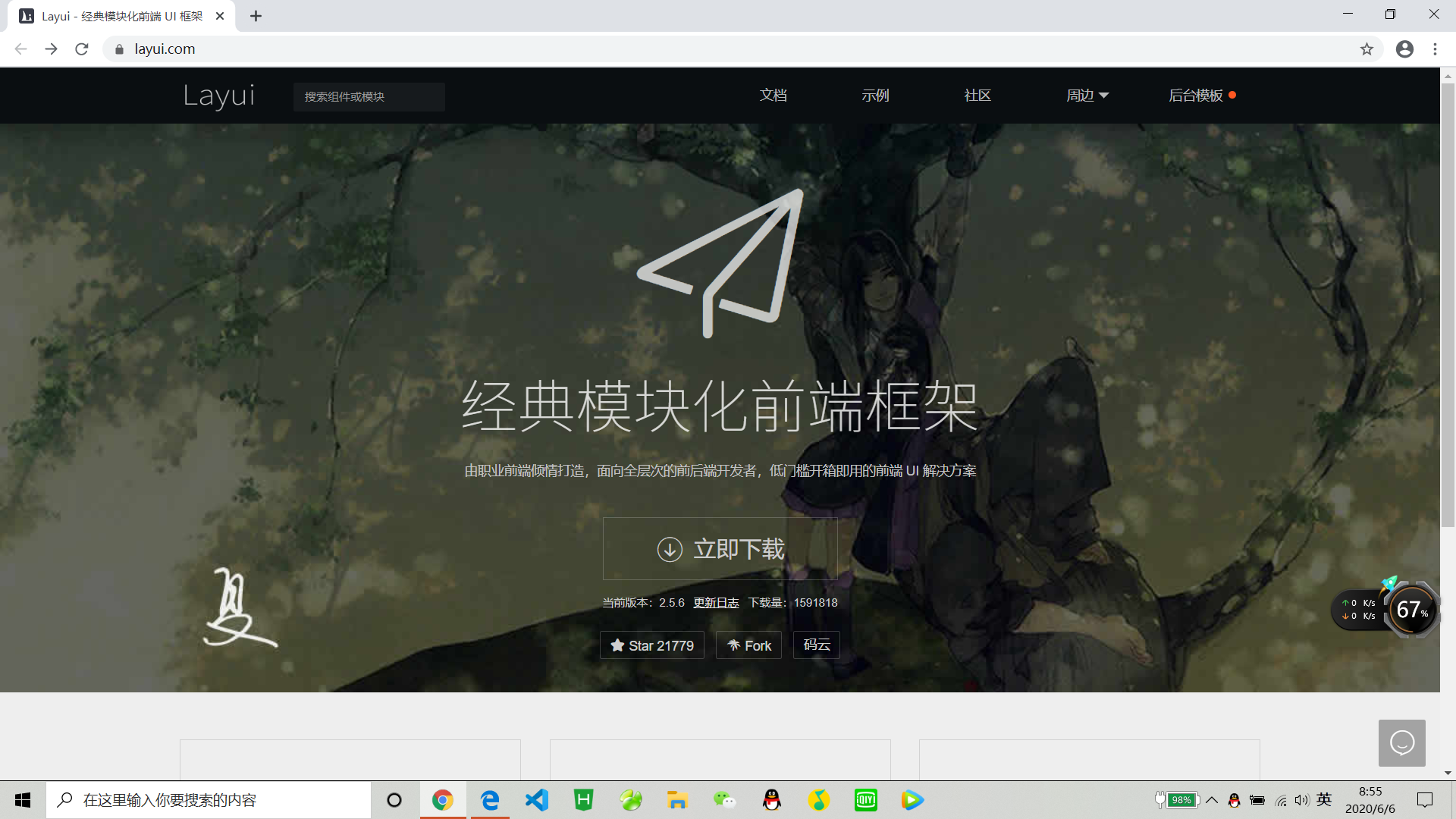Go to the 文档 nav item
The image size is (1456, 819).
pyautogui.click(x=773, y=96)
